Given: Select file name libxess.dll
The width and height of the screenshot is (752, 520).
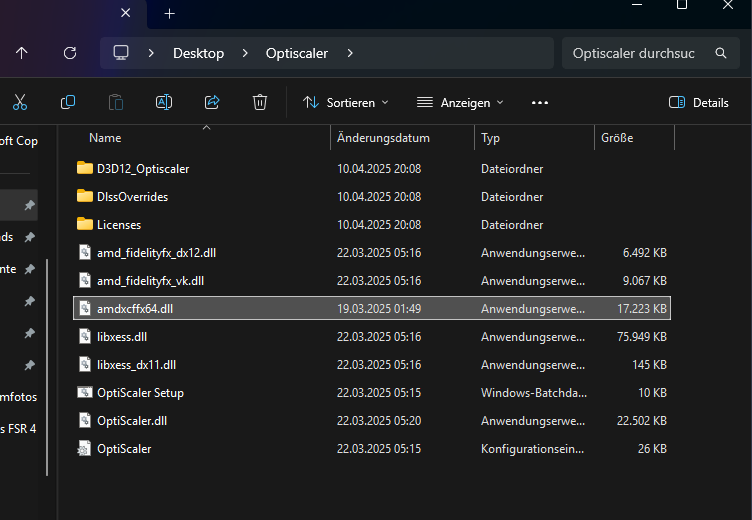Looking at the screenshot, I should click(122, 337).
